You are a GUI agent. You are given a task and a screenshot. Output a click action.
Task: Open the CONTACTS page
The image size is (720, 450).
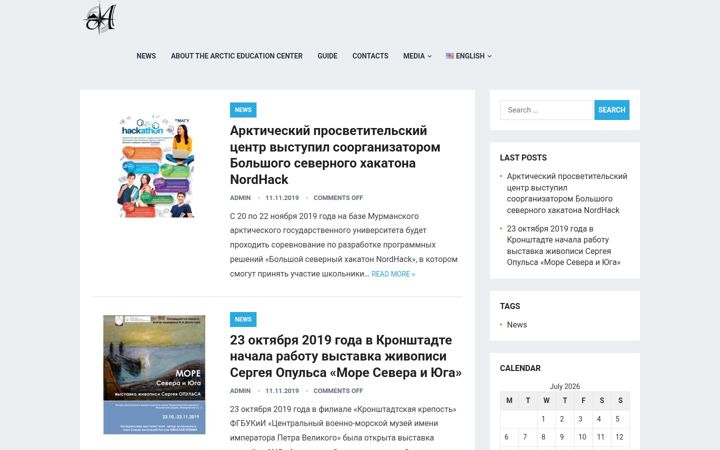pos(370,56)
